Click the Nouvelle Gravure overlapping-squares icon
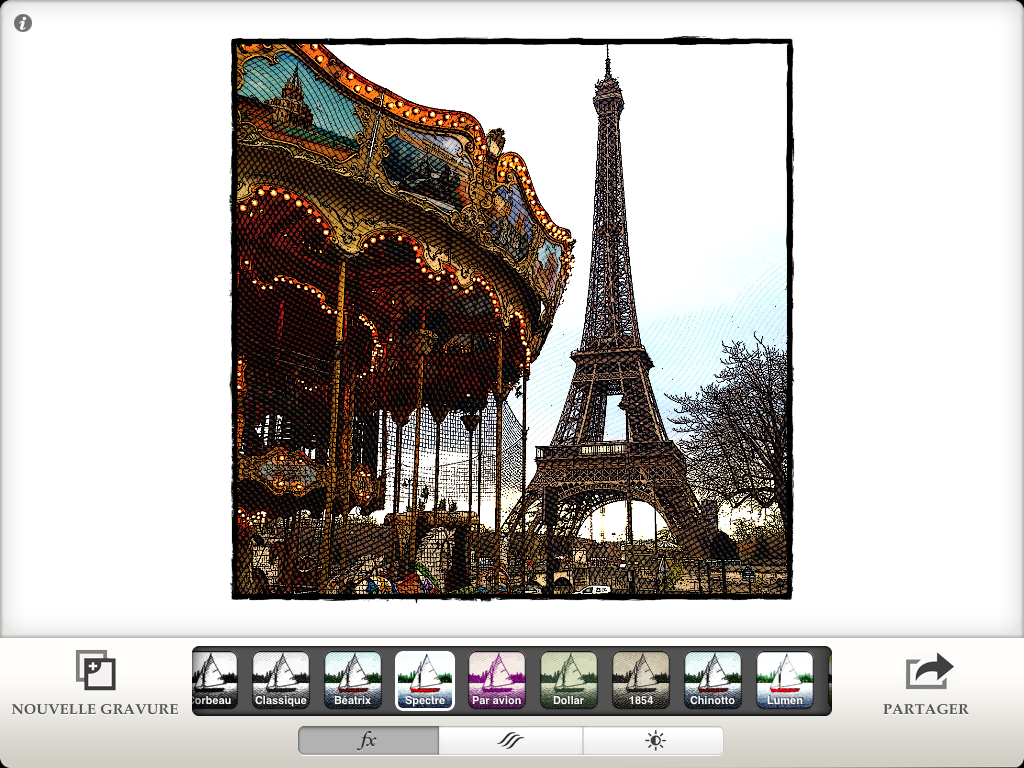Image resolution: width=1024 pixels, height=768 pixels. [x=96, y=670]
